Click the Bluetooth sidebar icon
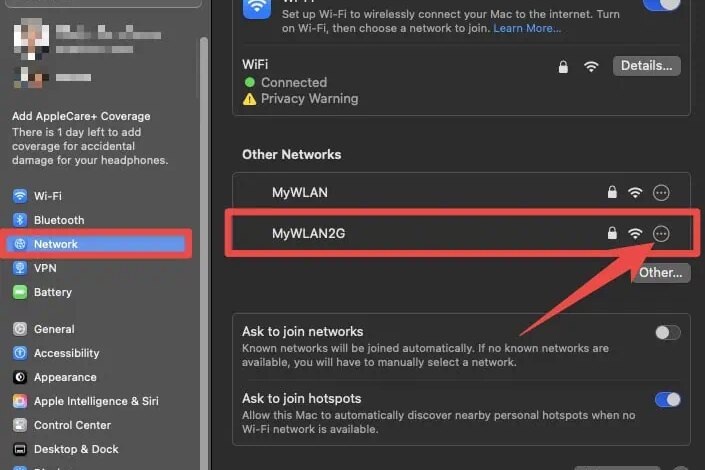 (20, 220)
